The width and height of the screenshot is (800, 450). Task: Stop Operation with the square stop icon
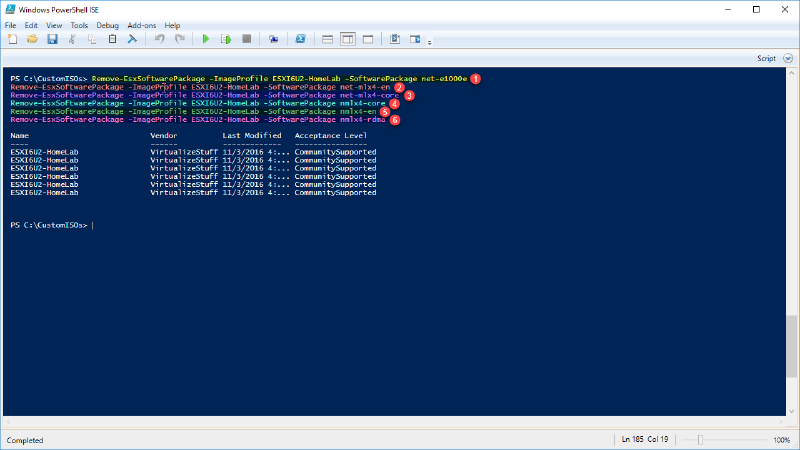(x=246, y=39)
